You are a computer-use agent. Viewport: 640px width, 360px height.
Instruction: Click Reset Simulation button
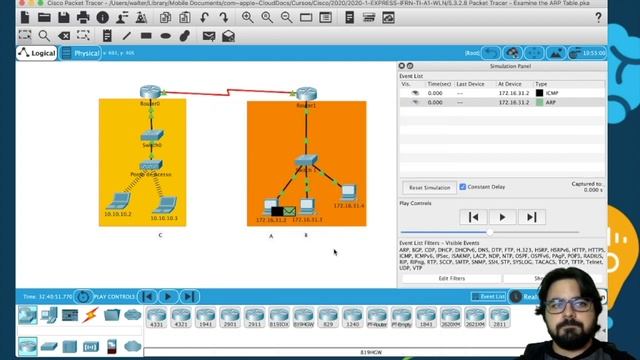429,187
